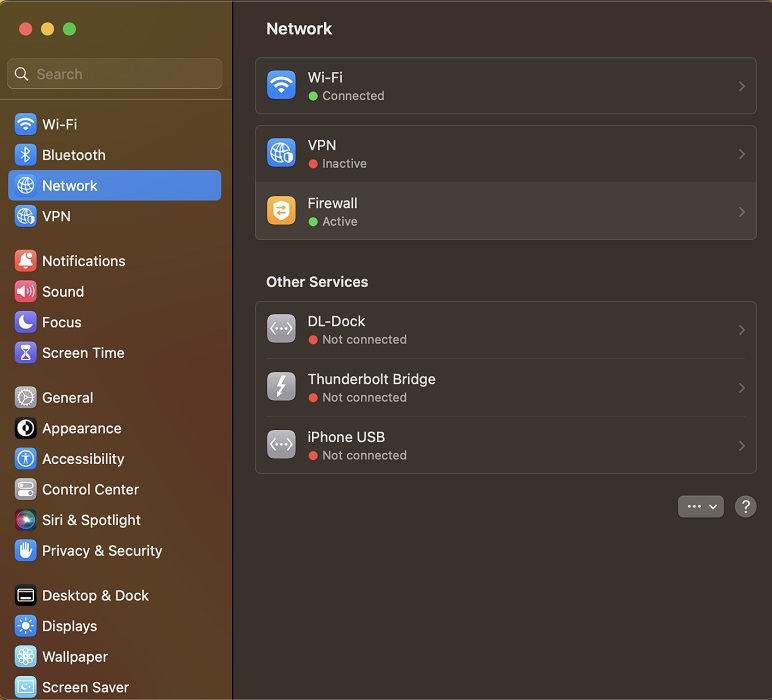Click the Thunderbolt Bridge lightning icon
The image size is (772, 700).
(x=281, y=386)
